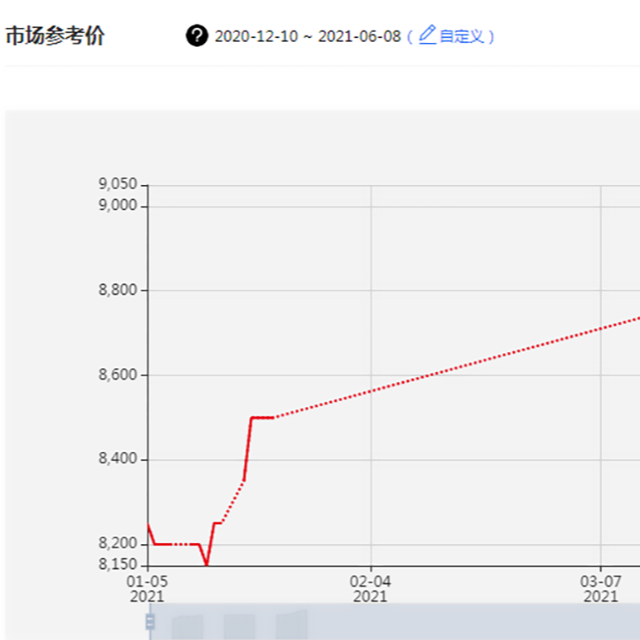Click the 02-04 2021 x-axis label
This screenshot has width=640, height=640.
pyautogui.click(x=370, y=588)
